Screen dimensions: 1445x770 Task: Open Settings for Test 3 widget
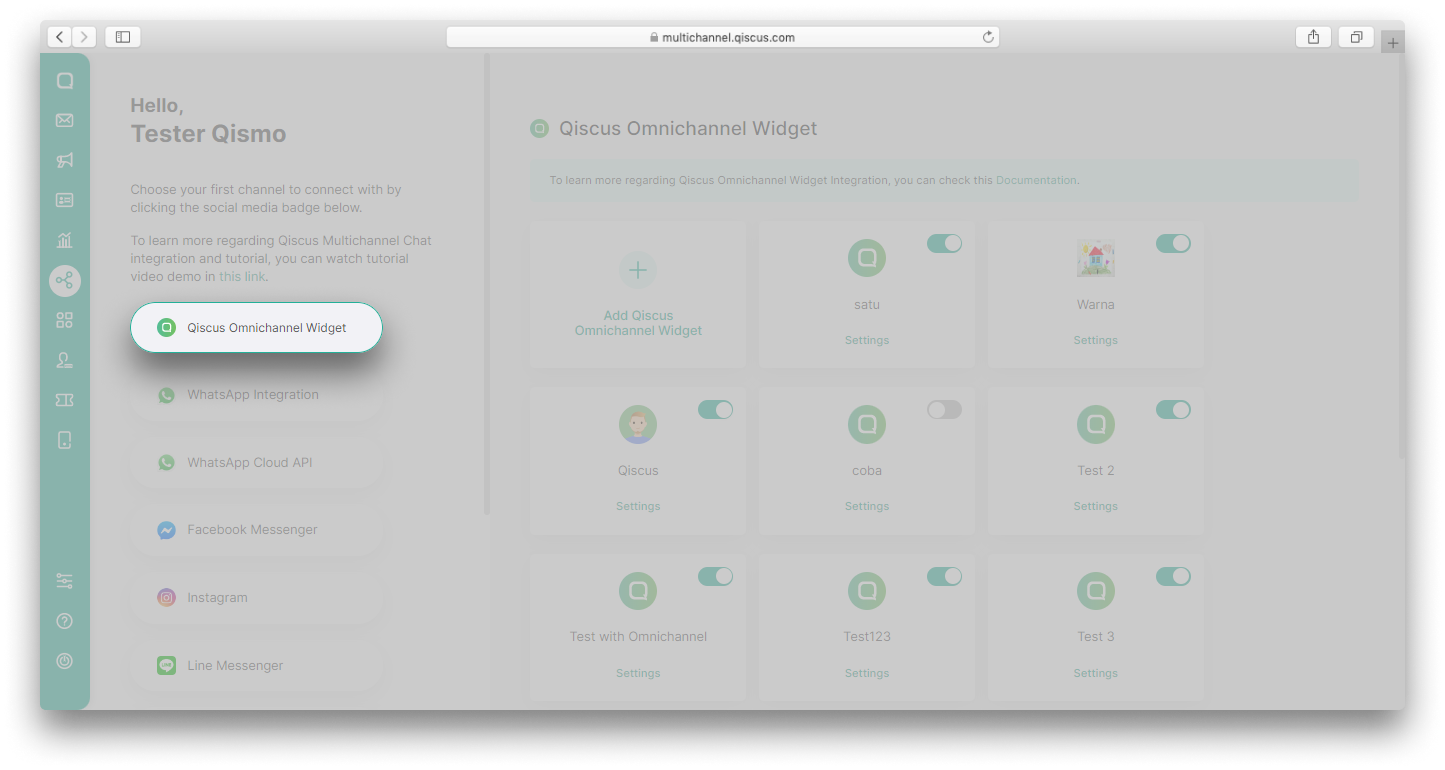click(x=1096, y=673)
